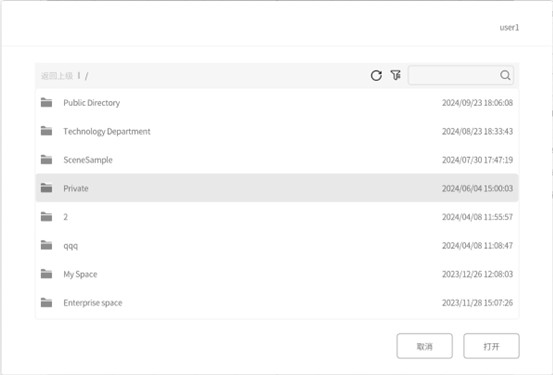Click the Technology Department folder icon

click(x=46, y=131)
